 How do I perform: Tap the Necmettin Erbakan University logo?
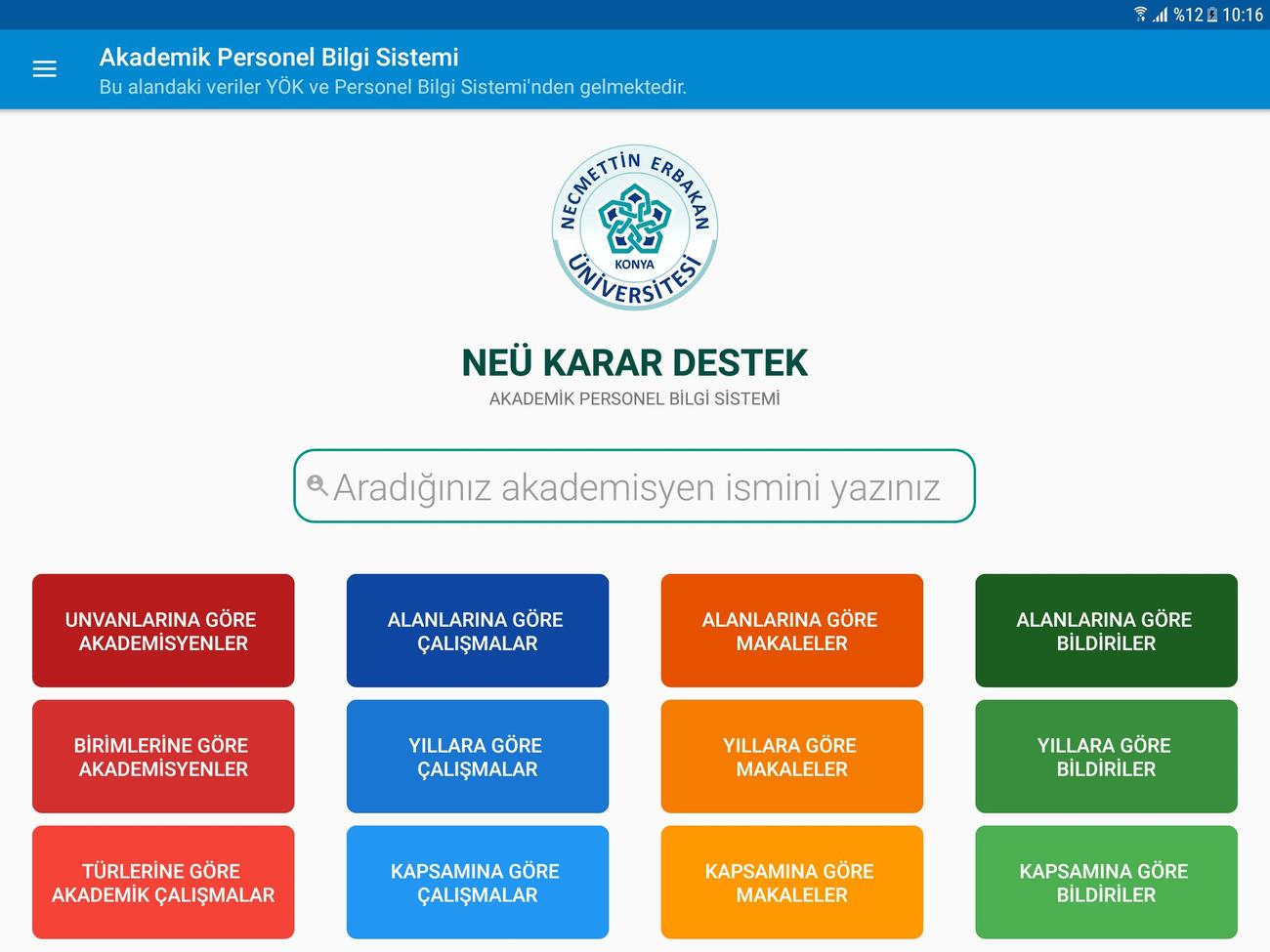635,228
